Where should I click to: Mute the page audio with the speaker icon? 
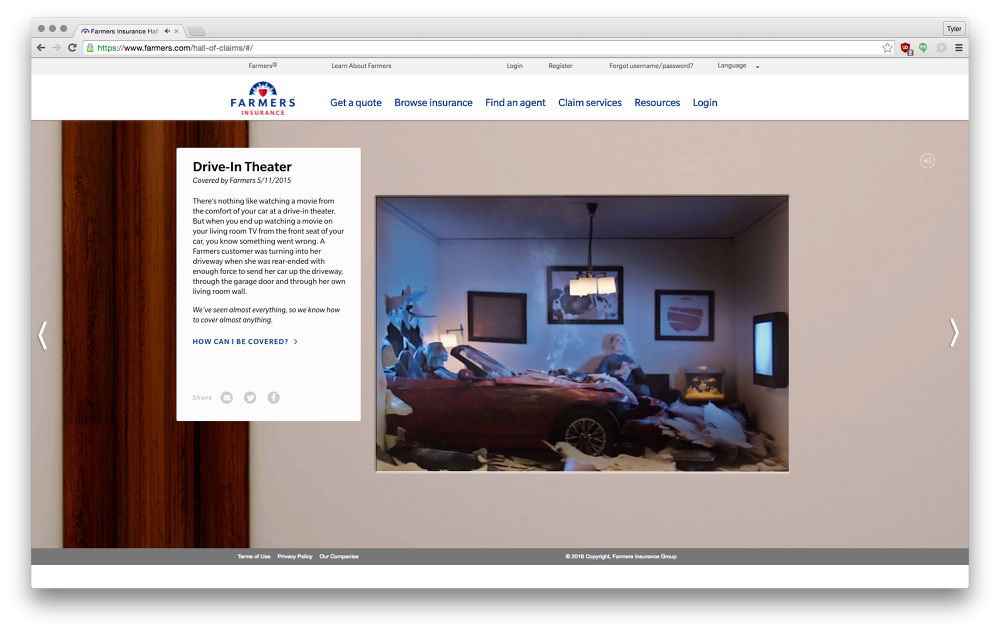pyautogui.click(x=927, y=160)
